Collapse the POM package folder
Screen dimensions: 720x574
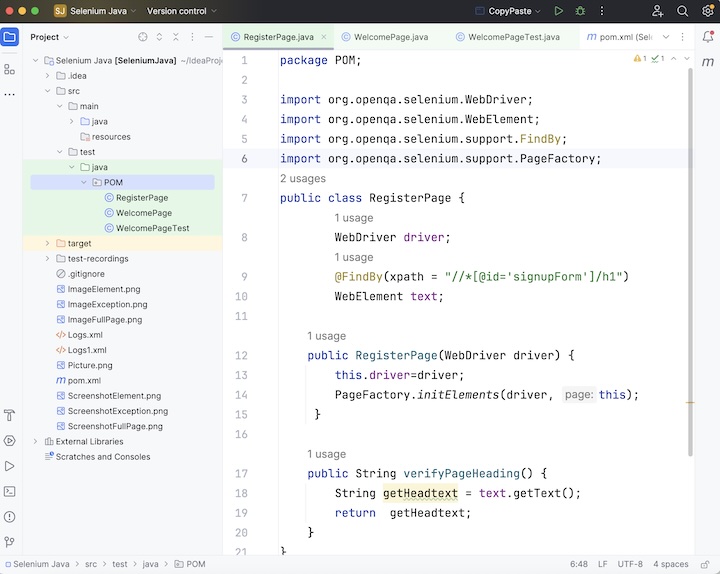point(83,183)
